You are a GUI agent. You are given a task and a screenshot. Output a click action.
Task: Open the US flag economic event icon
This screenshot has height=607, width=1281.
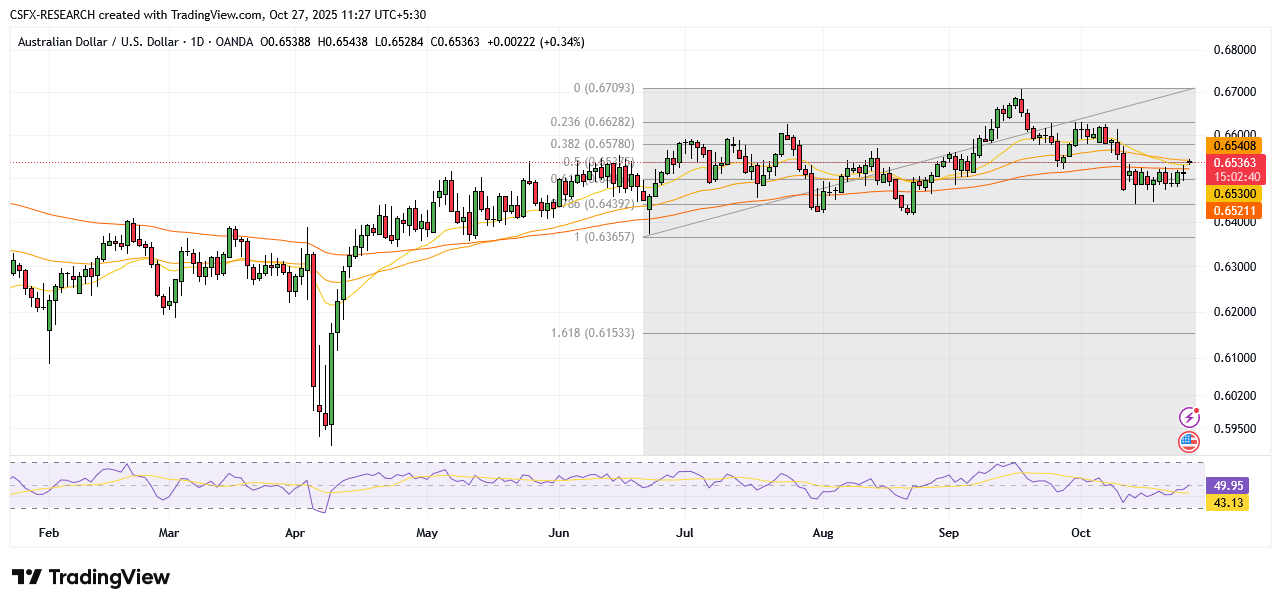pyautogui.click(x=1188, y=441)
